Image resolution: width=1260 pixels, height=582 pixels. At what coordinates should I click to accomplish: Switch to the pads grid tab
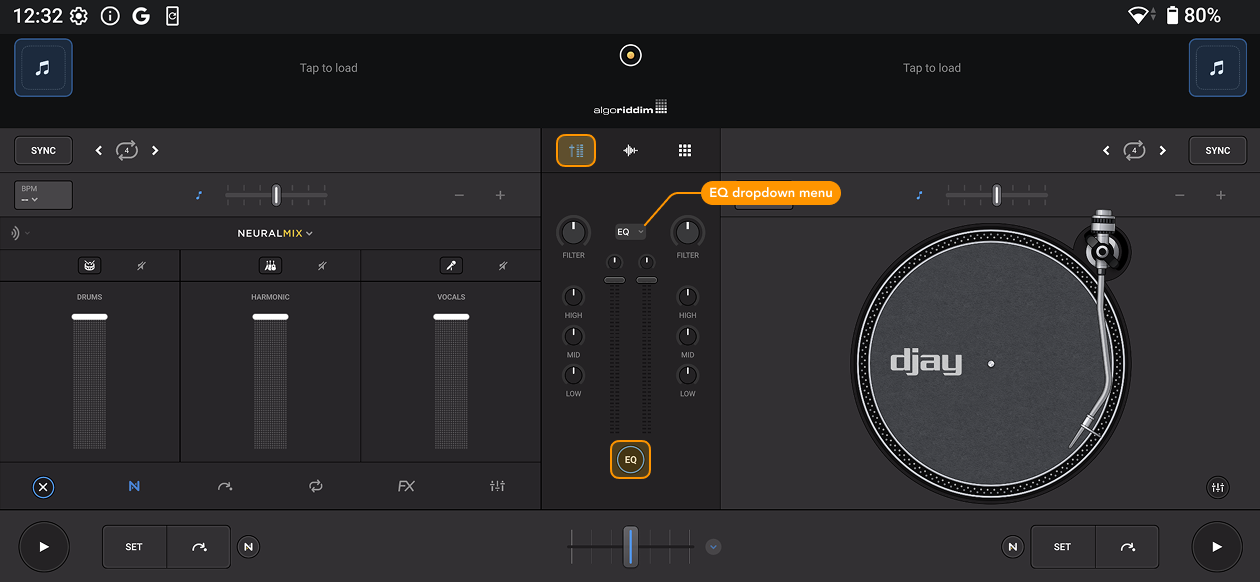point(685,149)
